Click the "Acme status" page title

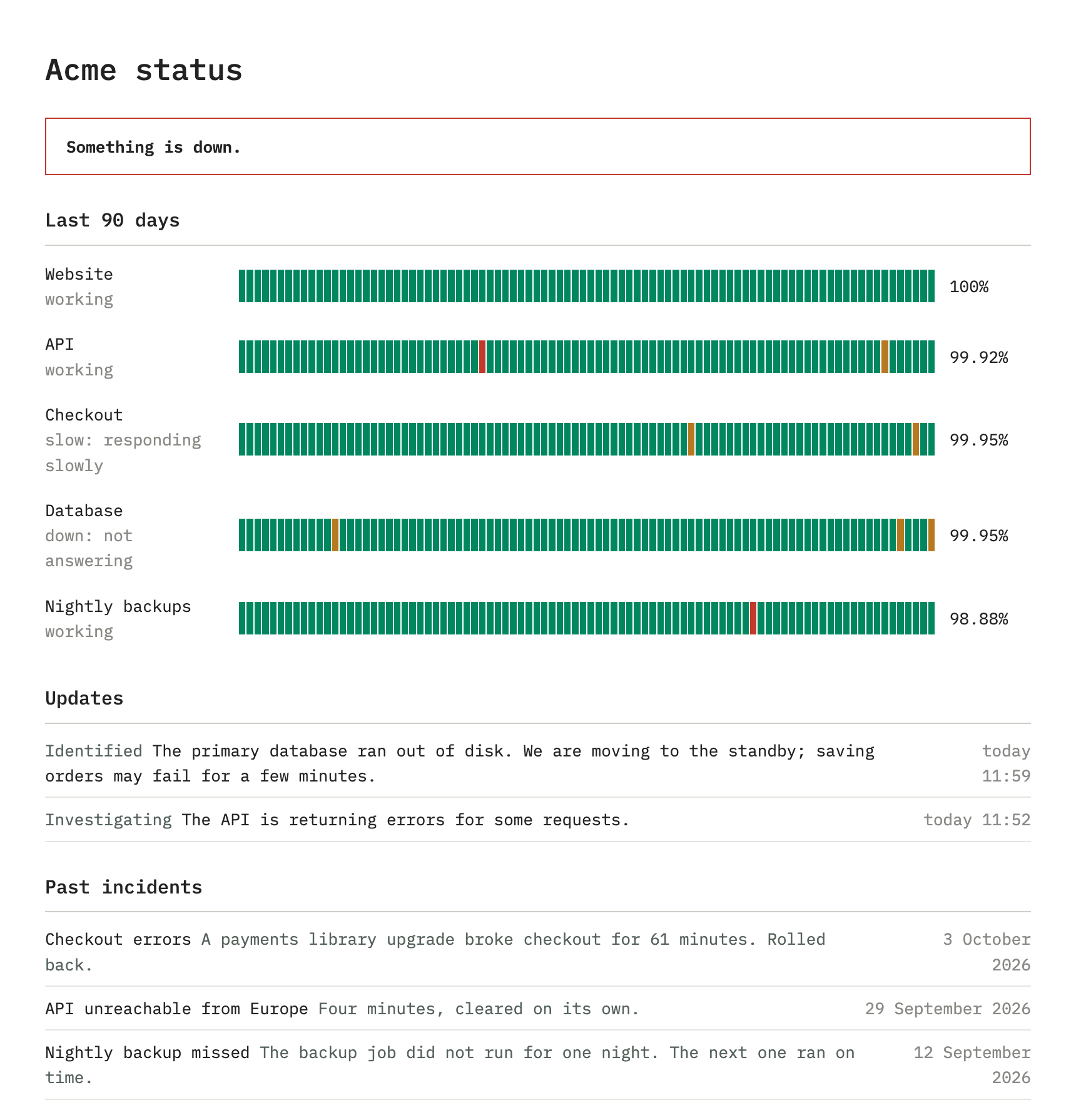[x=144, y=70]
